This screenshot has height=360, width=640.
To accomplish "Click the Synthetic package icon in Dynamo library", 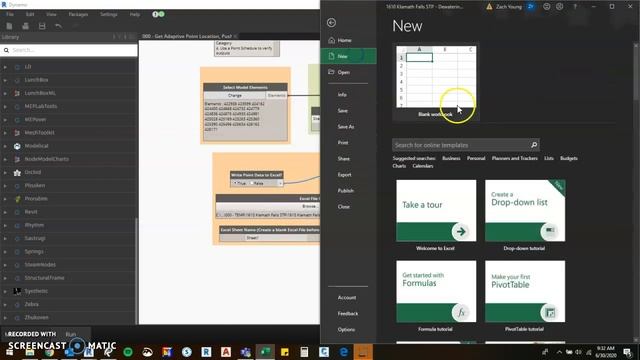I will [17, 291].
